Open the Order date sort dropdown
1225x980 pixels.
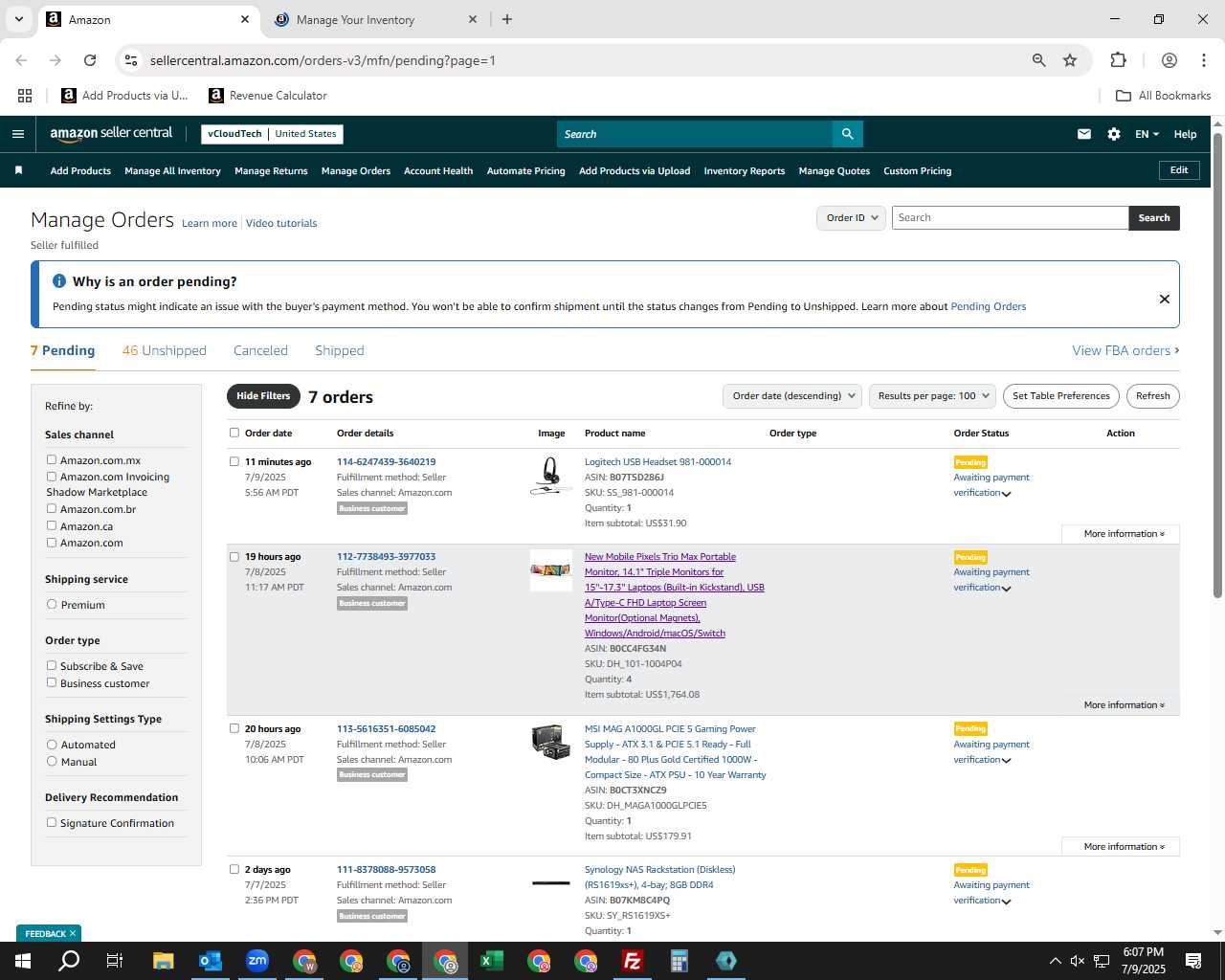point(792,396)
